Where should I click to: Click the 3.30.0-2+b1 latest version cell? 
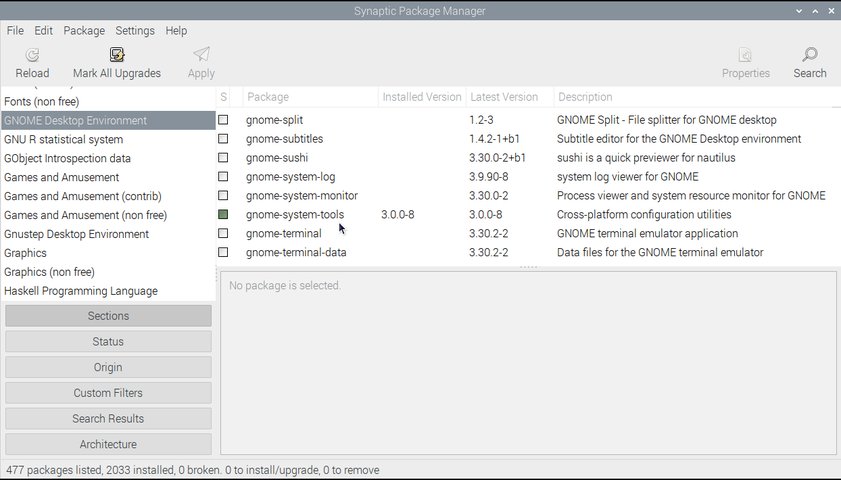(x=498, y=158)
